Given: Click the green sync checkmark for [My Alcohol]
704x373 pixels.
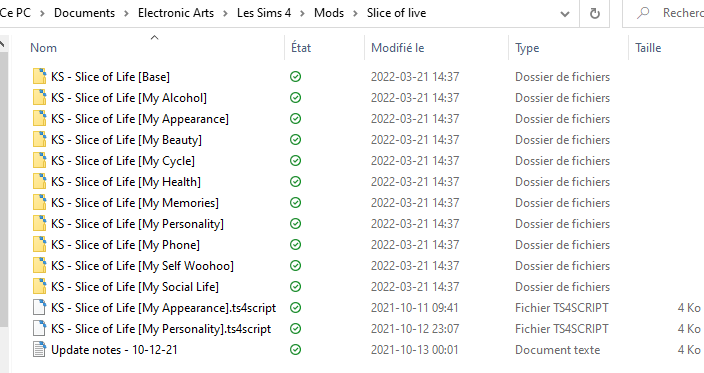Looking at the screenshot, I should click(x=295, y=98).
